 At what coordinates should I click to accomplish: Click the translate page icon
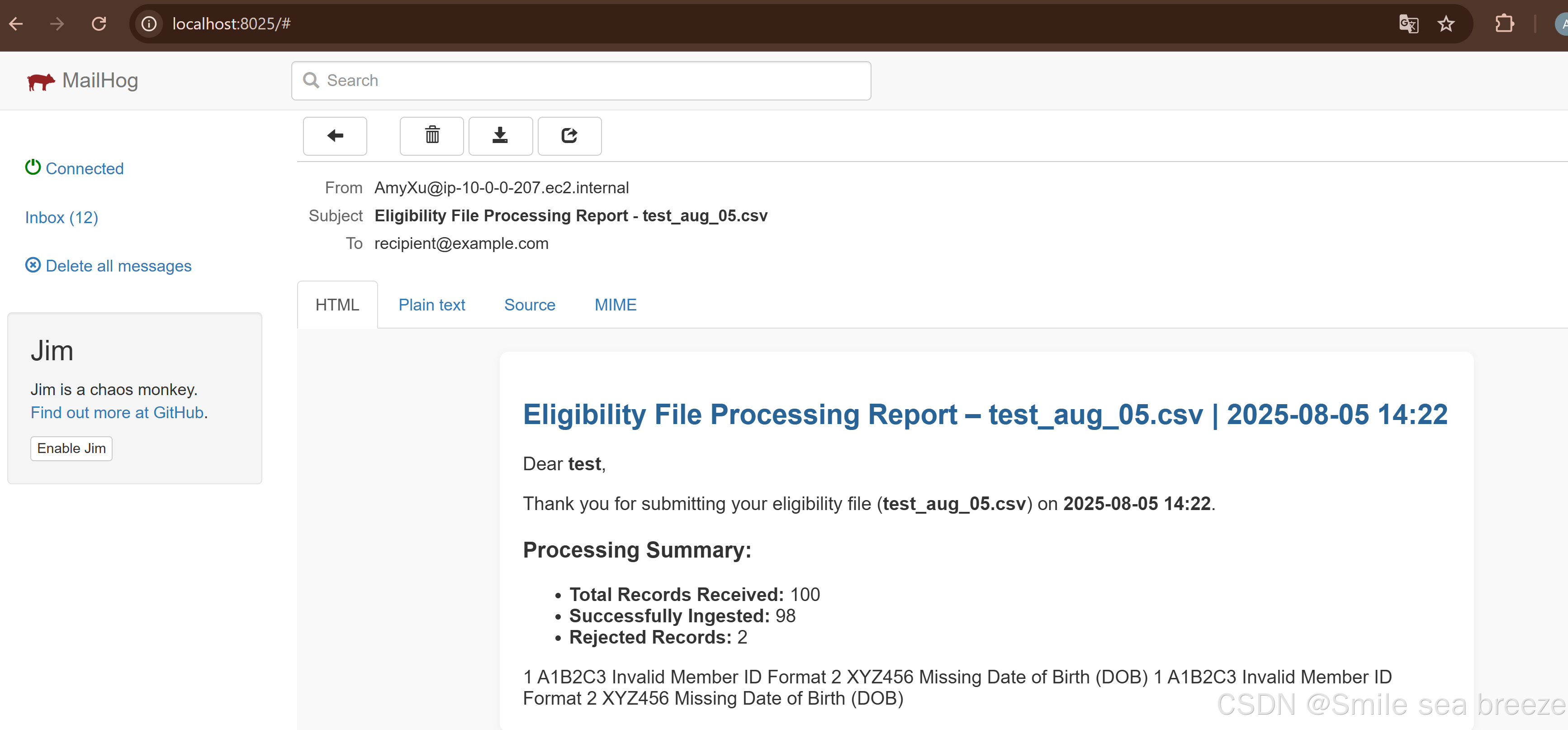coord(1408,24)
